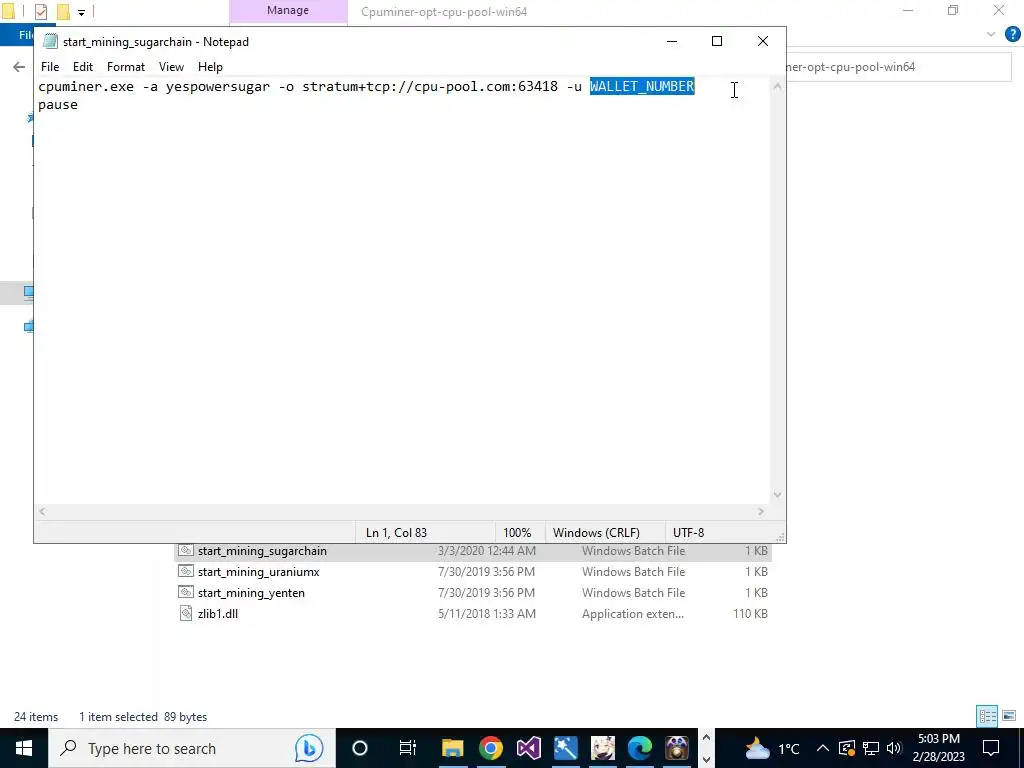Select the start_mining_yenten file

251,592
